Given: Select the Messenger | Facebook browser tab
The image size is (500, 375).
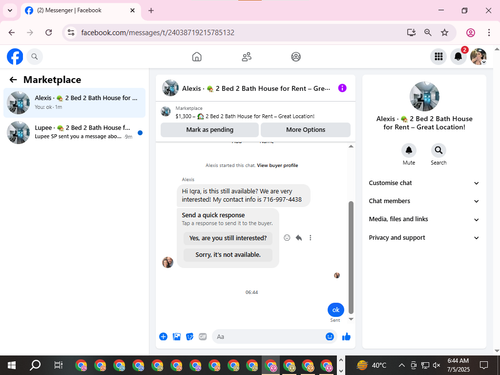Looking at the screenshot, I should [x=81, y=10].
